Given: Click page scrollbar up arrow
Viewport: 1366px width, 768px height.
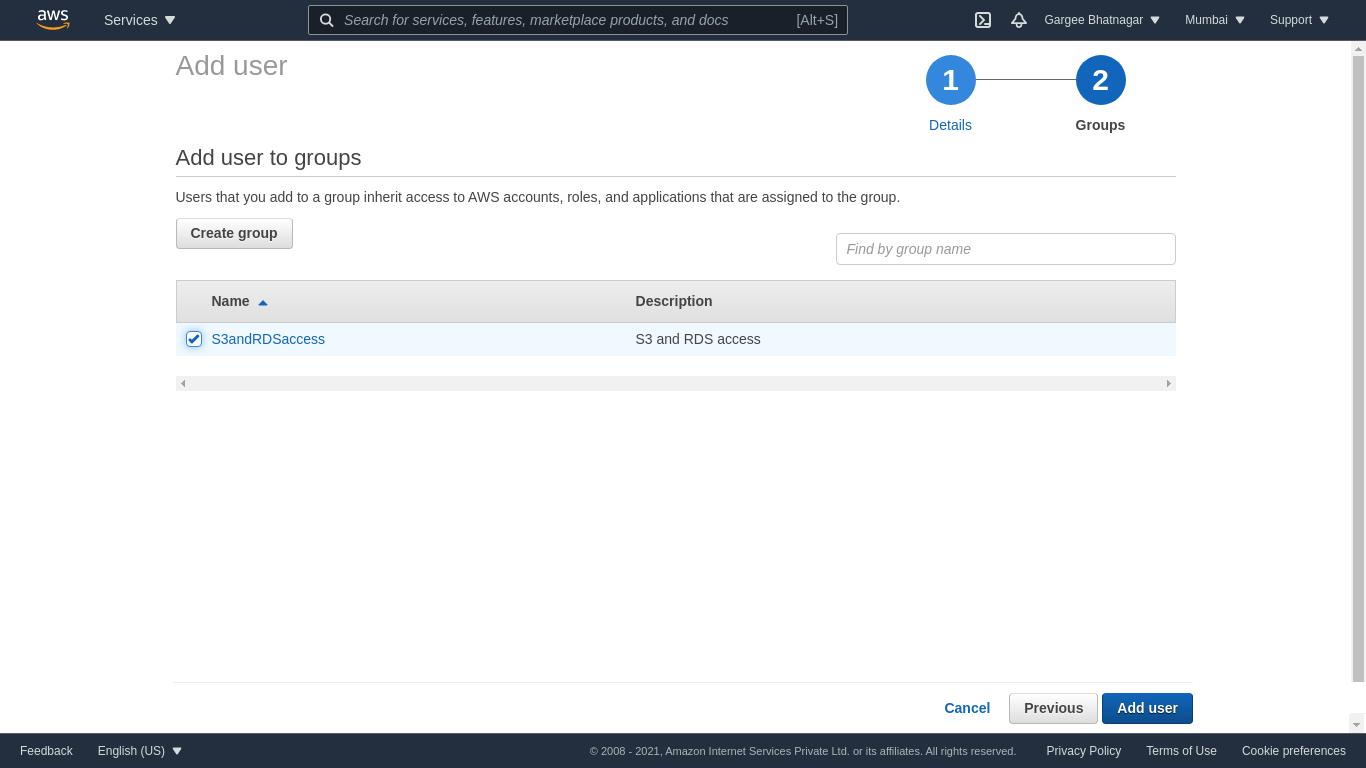Looking at the screenshot, I should pyautogui.click(x=1357, y=48).
